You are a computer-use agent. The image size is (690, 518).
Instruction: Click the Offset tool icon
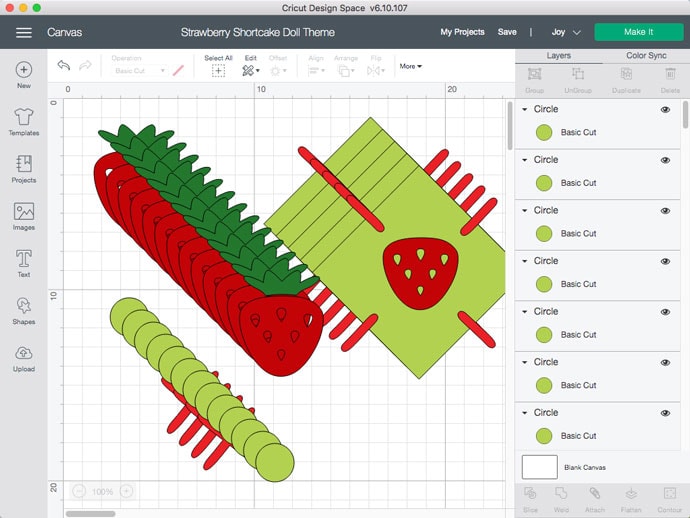278,70
